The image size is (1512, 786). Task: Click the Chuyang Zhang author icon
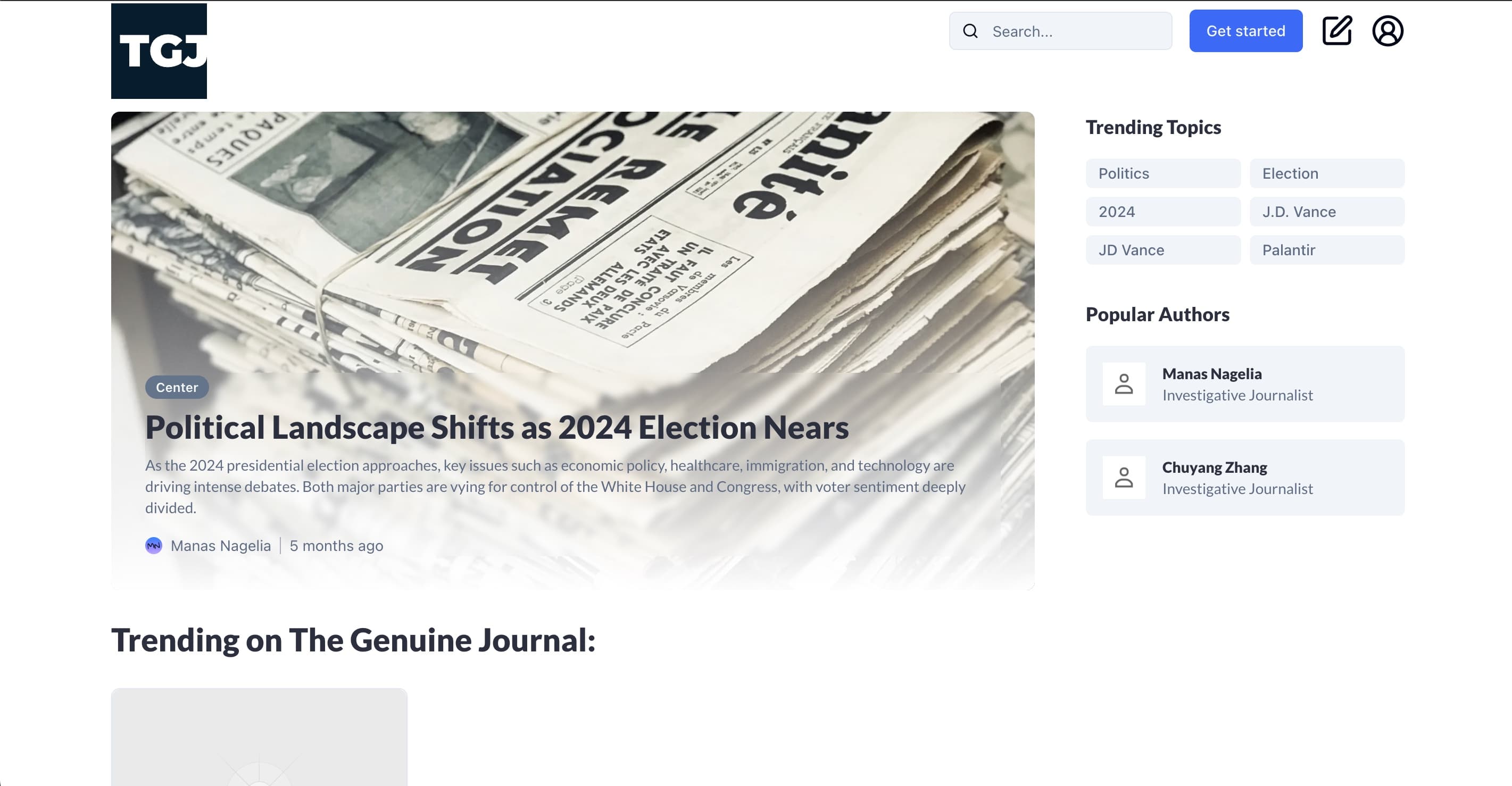tap(1124, 477)
